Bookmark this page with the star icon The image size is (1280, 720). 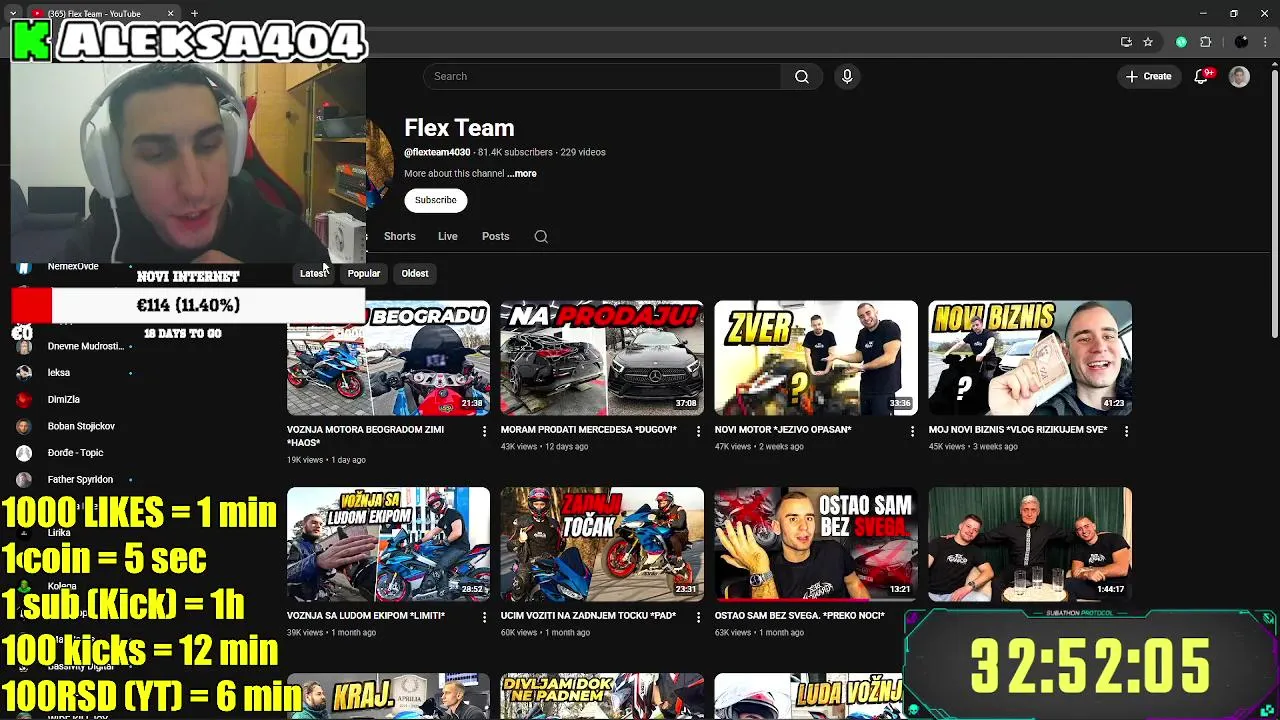click(1148, 42)
